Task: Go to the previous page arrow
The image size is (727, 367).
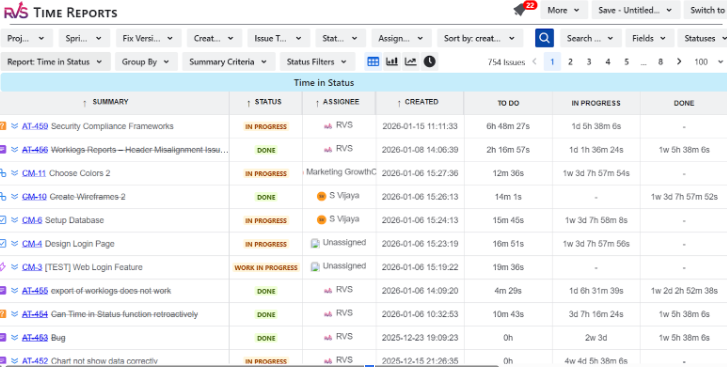Action: [534, 62]
